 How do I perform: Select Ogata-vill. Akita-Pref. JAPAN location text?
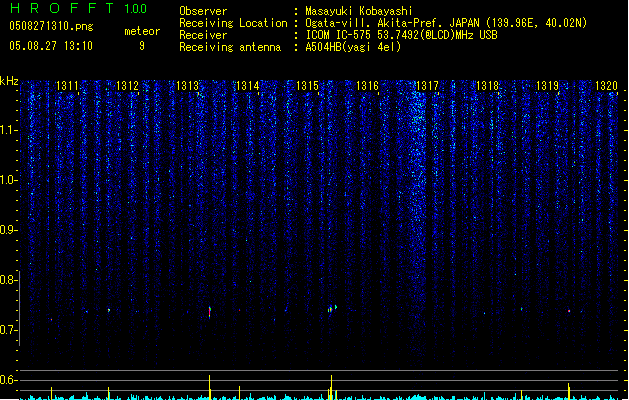tap(446, 23)
